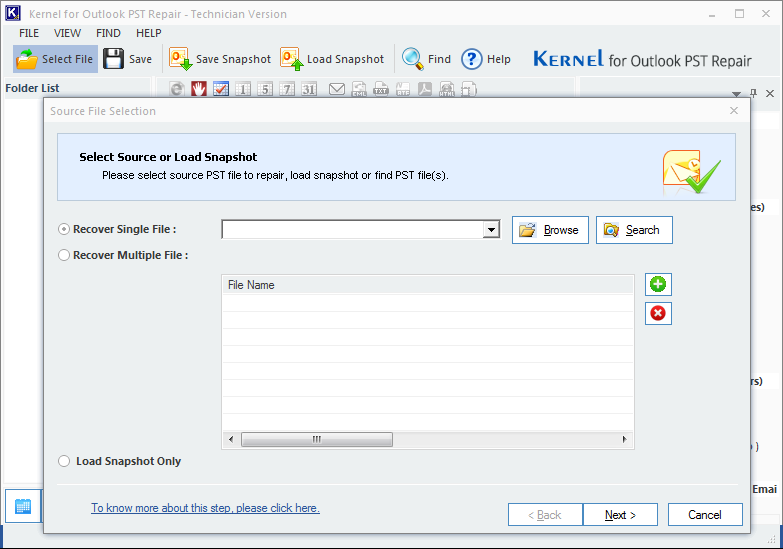Click the Cancel button
783x549 pixels.
click(705, 515)
